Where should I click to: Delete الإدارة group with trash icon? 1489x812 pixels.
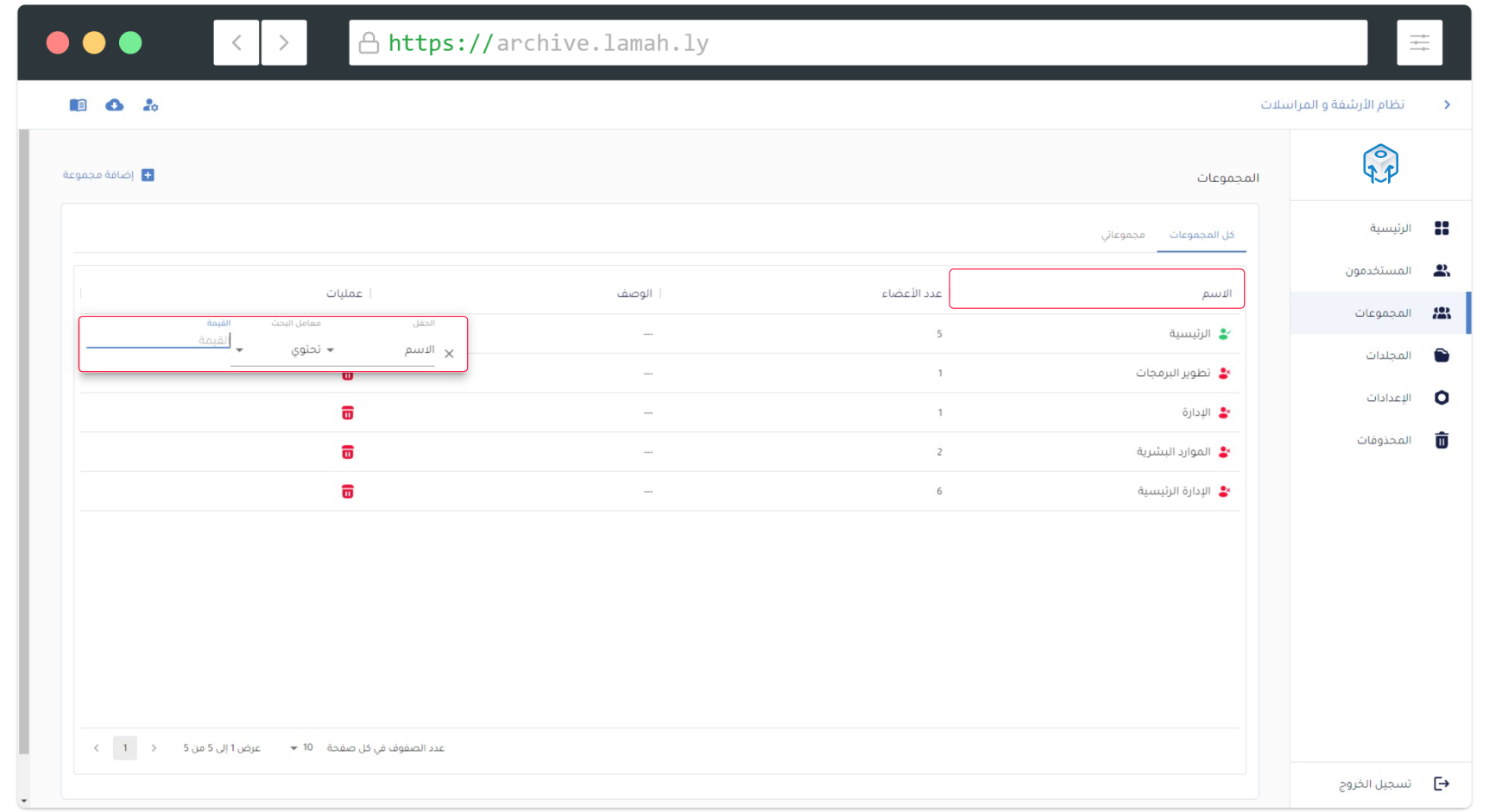(348, 413)
